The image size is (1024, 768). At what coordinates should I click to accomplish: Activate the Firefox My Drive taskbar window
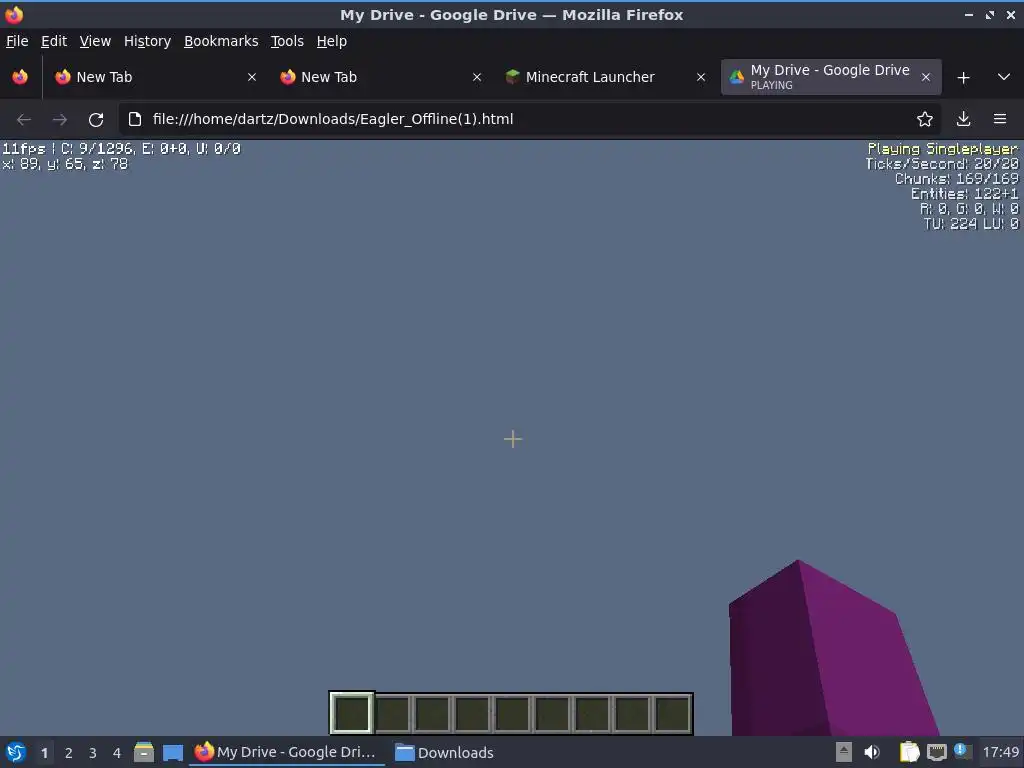click(x=287, y=752)
